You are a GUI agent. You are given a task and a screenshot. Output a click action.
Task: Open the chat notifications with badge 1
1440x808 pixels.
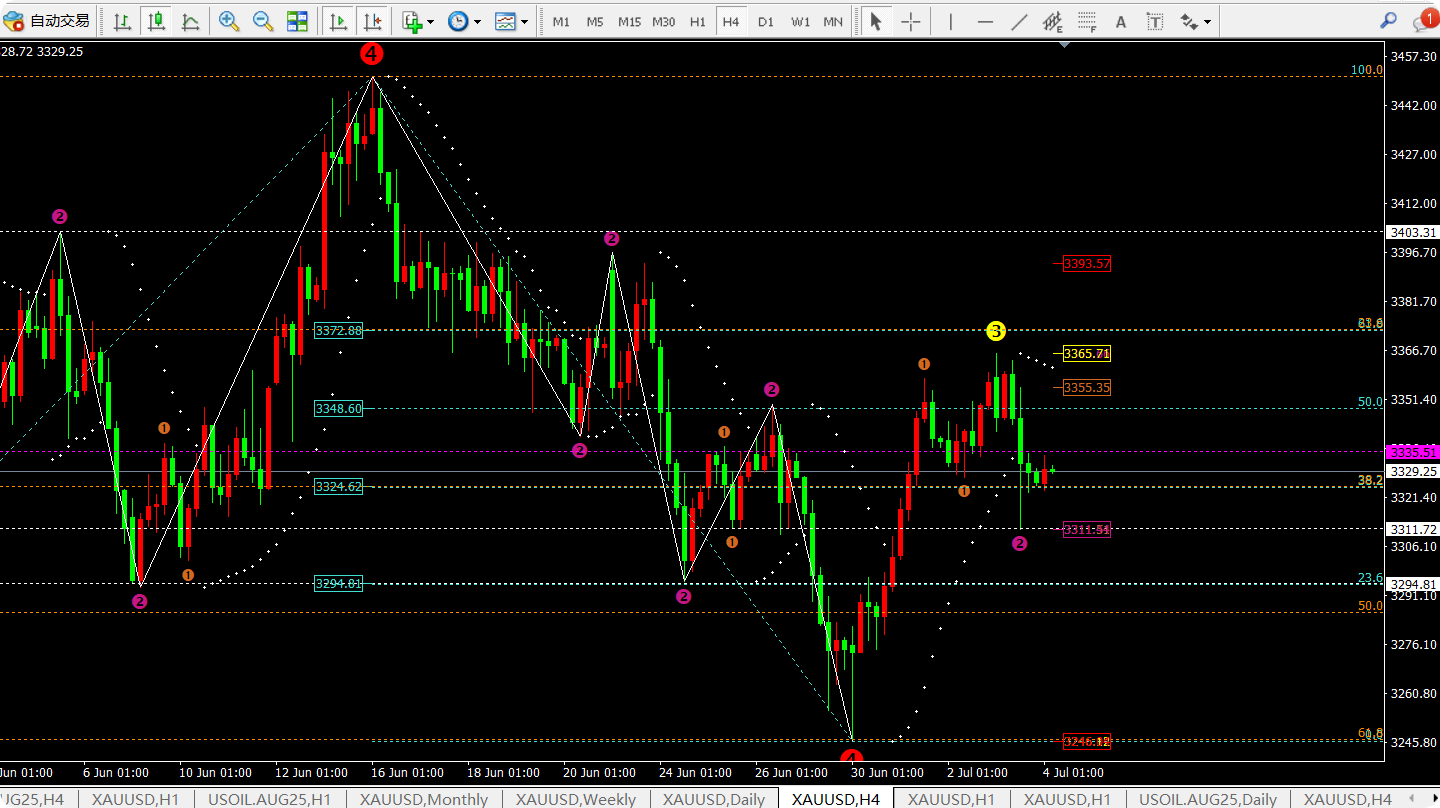(x=1424, y=20)
